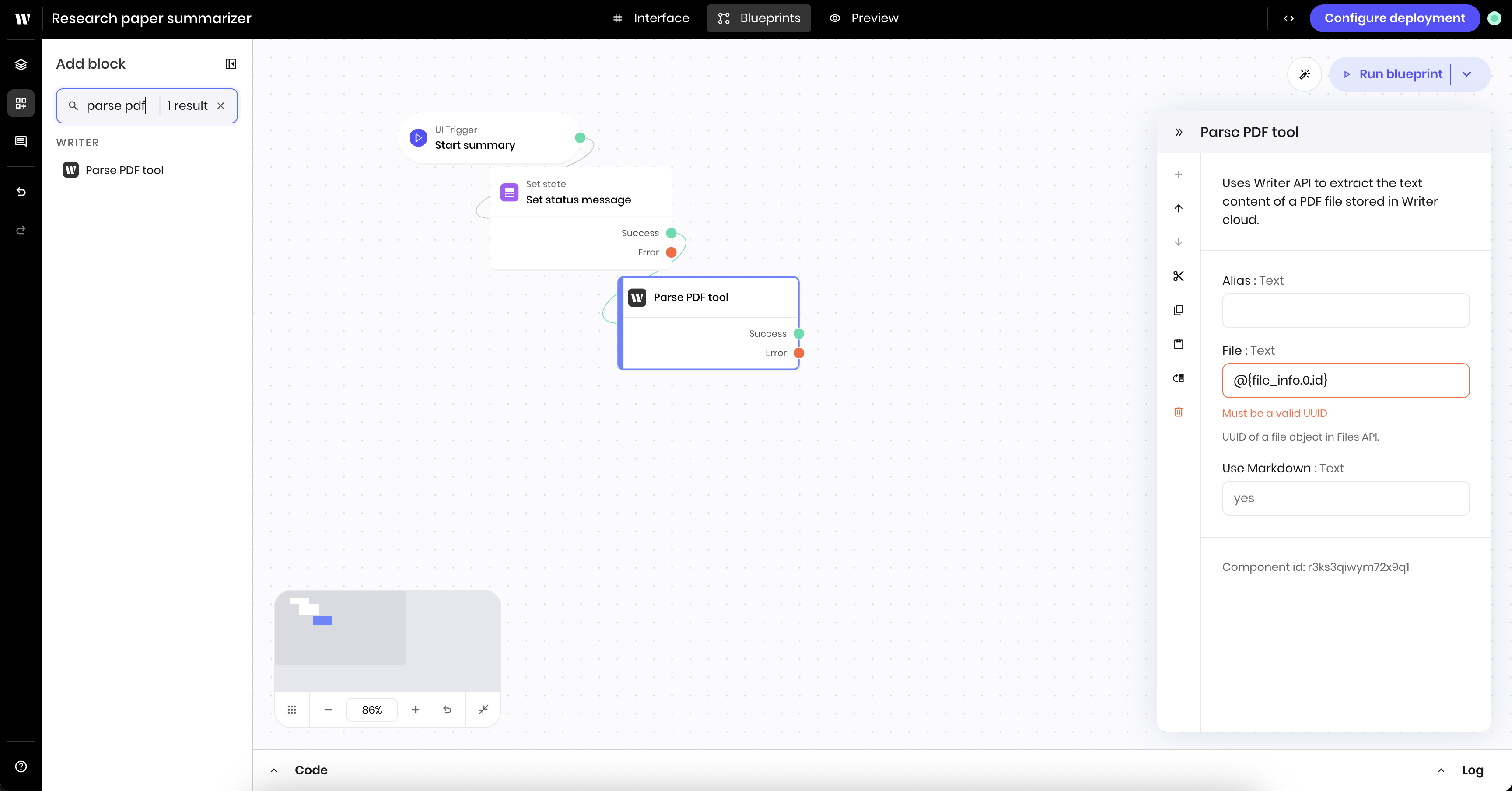Clear the block search field
Viewport: 1512px width, 791px height.
(x=220, y=105)
